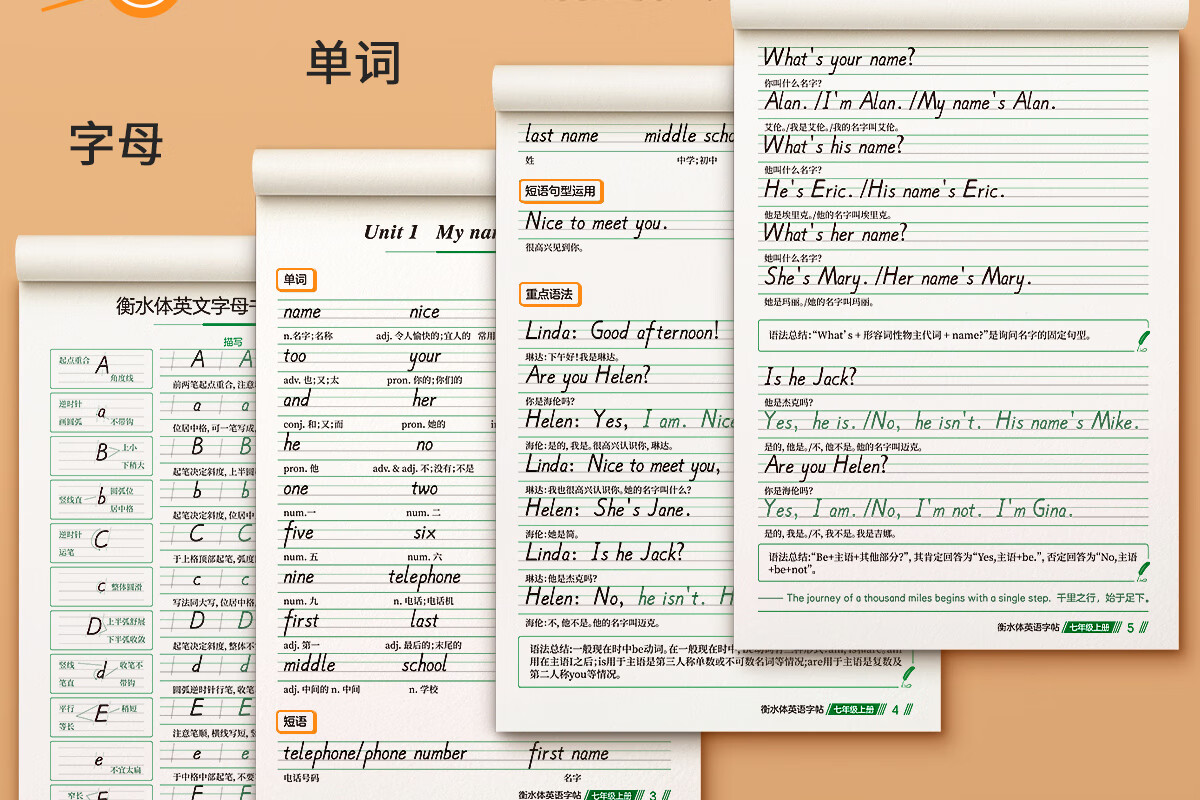Click the green quill icon on page 4
The height and width of the screenshot is (800, 1200).
pyautogui.click(x=908, y=678)
